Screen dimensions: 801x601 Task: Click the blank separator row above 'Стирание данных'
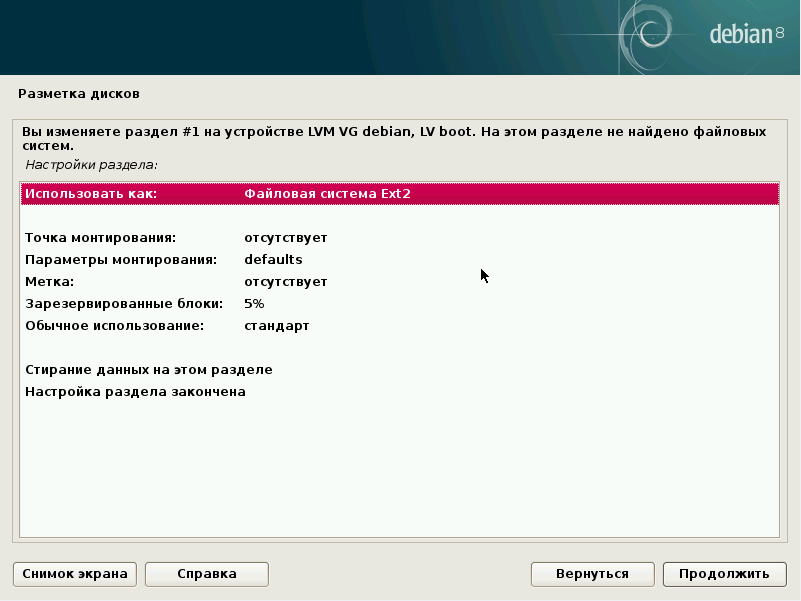click(399, 348)
